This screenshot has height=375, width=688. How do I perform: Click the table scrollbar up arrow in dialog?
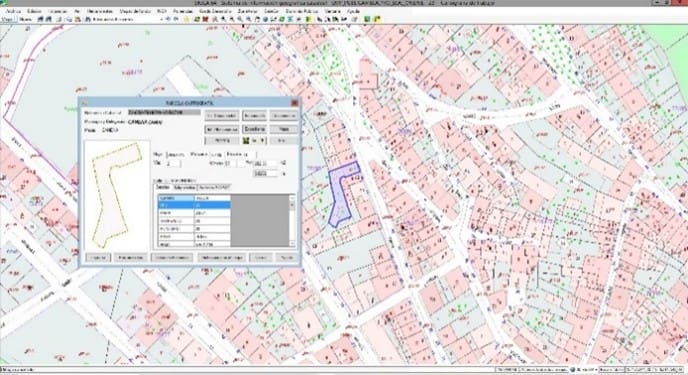coord(292,198)
